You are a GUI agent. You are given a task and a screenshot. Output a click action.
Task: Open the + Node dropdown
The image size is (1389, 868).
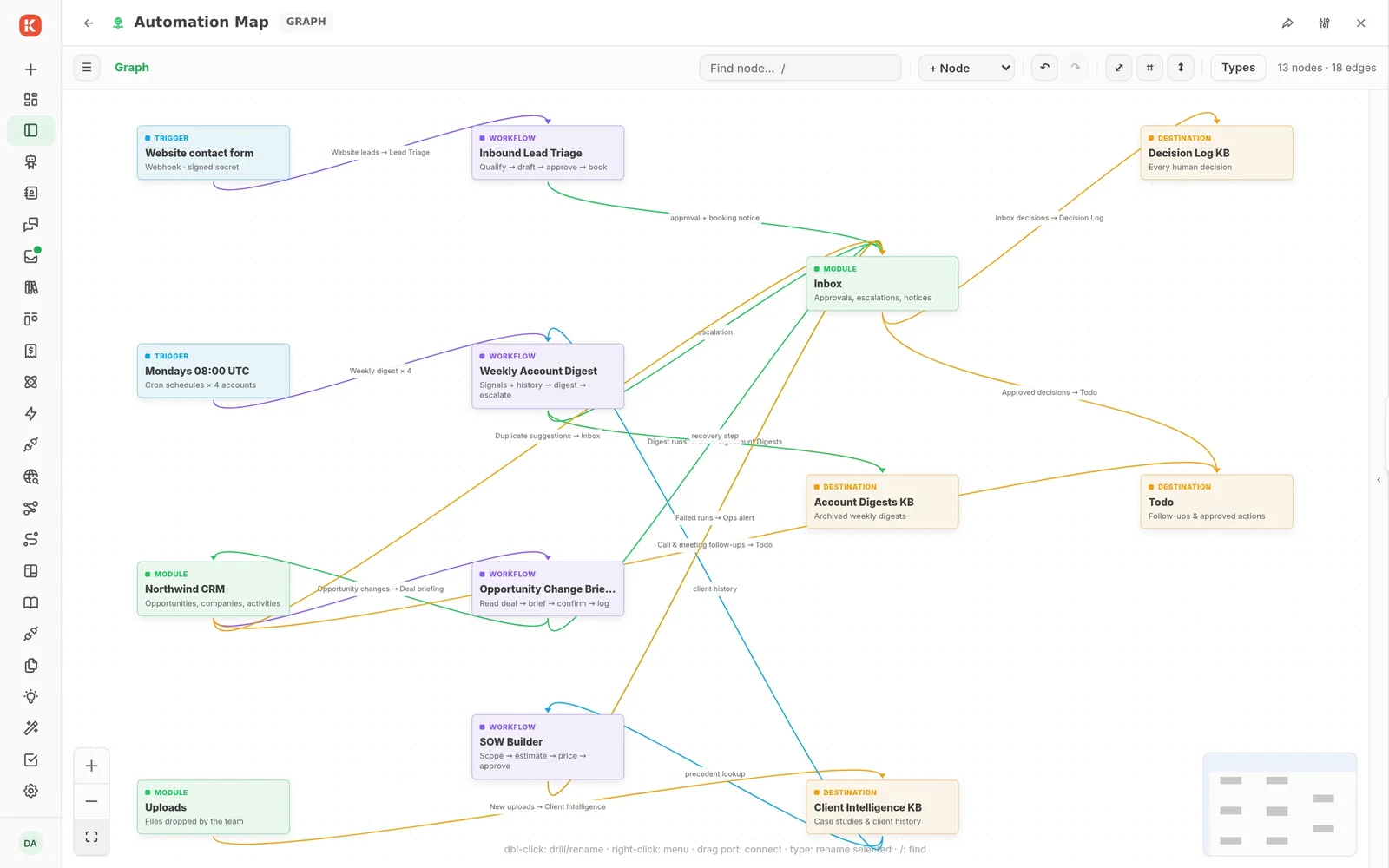point(966,68)
